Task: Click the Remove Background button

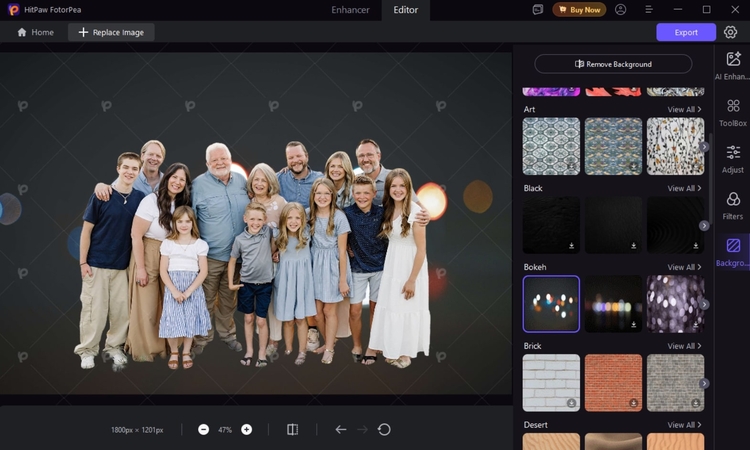Action: tap(613, 64)
